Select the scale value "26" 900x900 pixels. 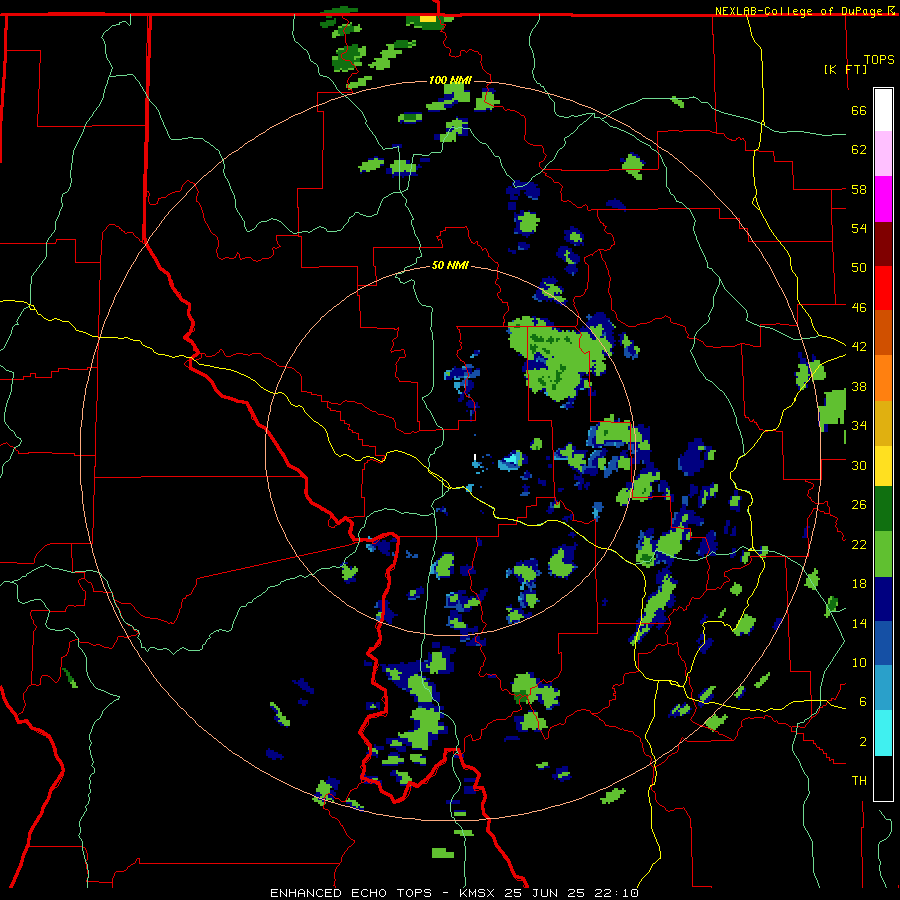coord(859,505)
